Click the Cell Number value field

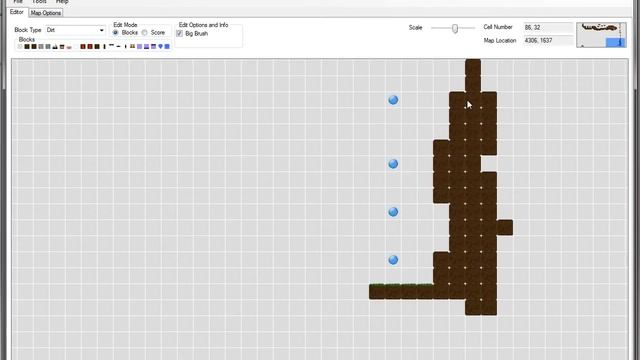click(548, 27)
